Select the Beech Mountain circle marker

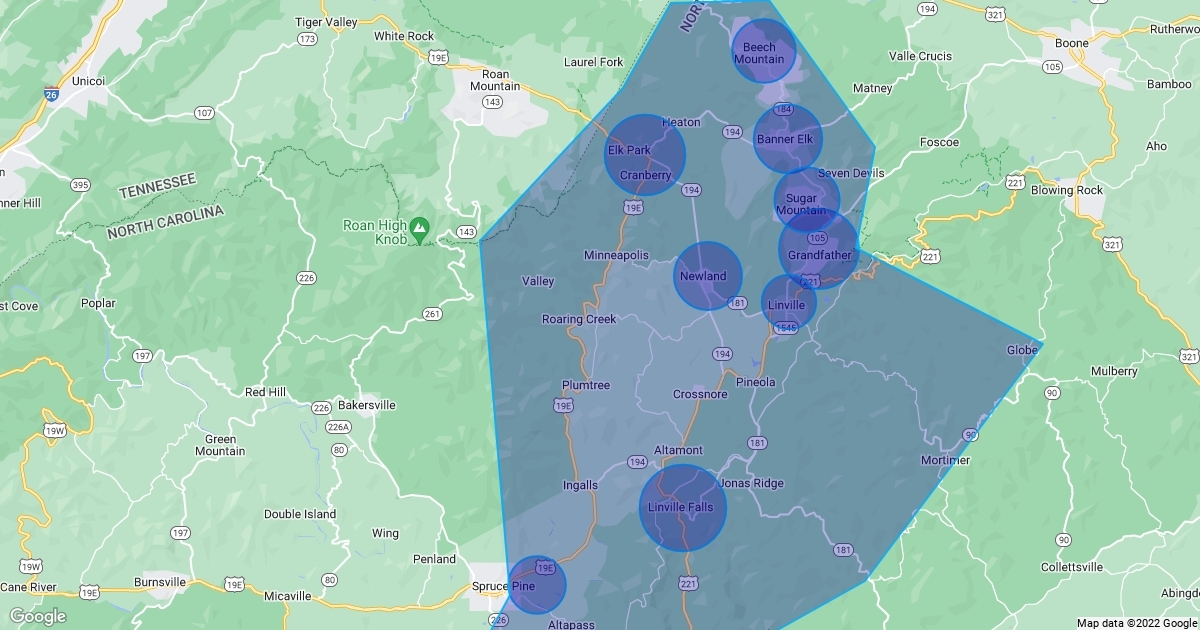click(x=764, y=50)
